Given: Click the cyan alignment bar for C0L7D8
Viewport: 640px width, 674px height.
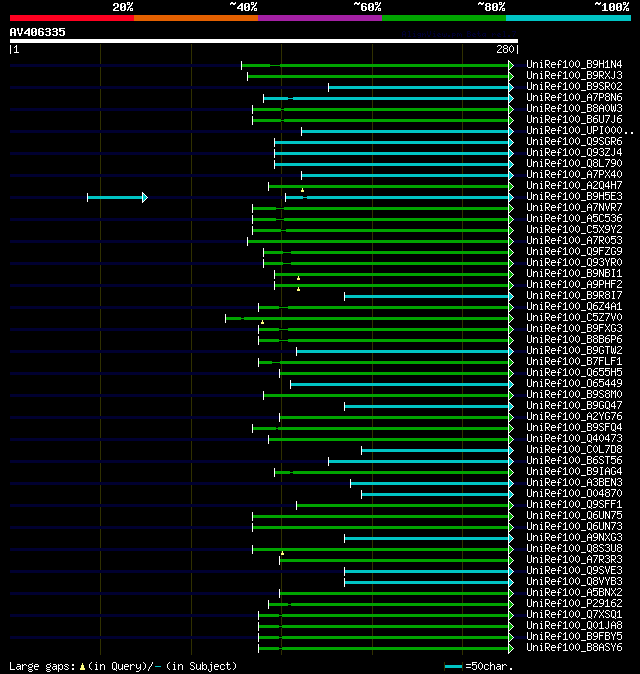Looking at the screenshot, I should [x=438, y=450].
